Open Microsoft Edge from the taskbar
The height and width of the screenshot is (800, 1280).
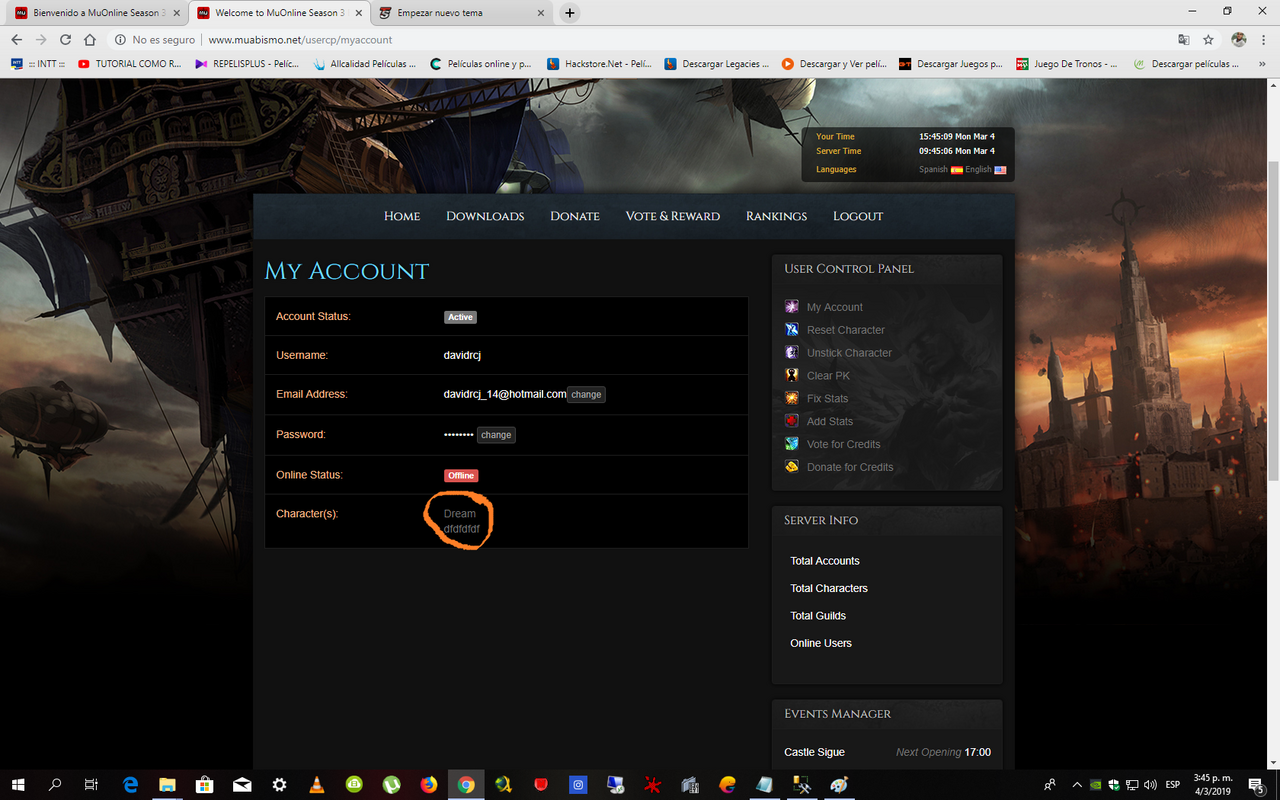(130, 785)
